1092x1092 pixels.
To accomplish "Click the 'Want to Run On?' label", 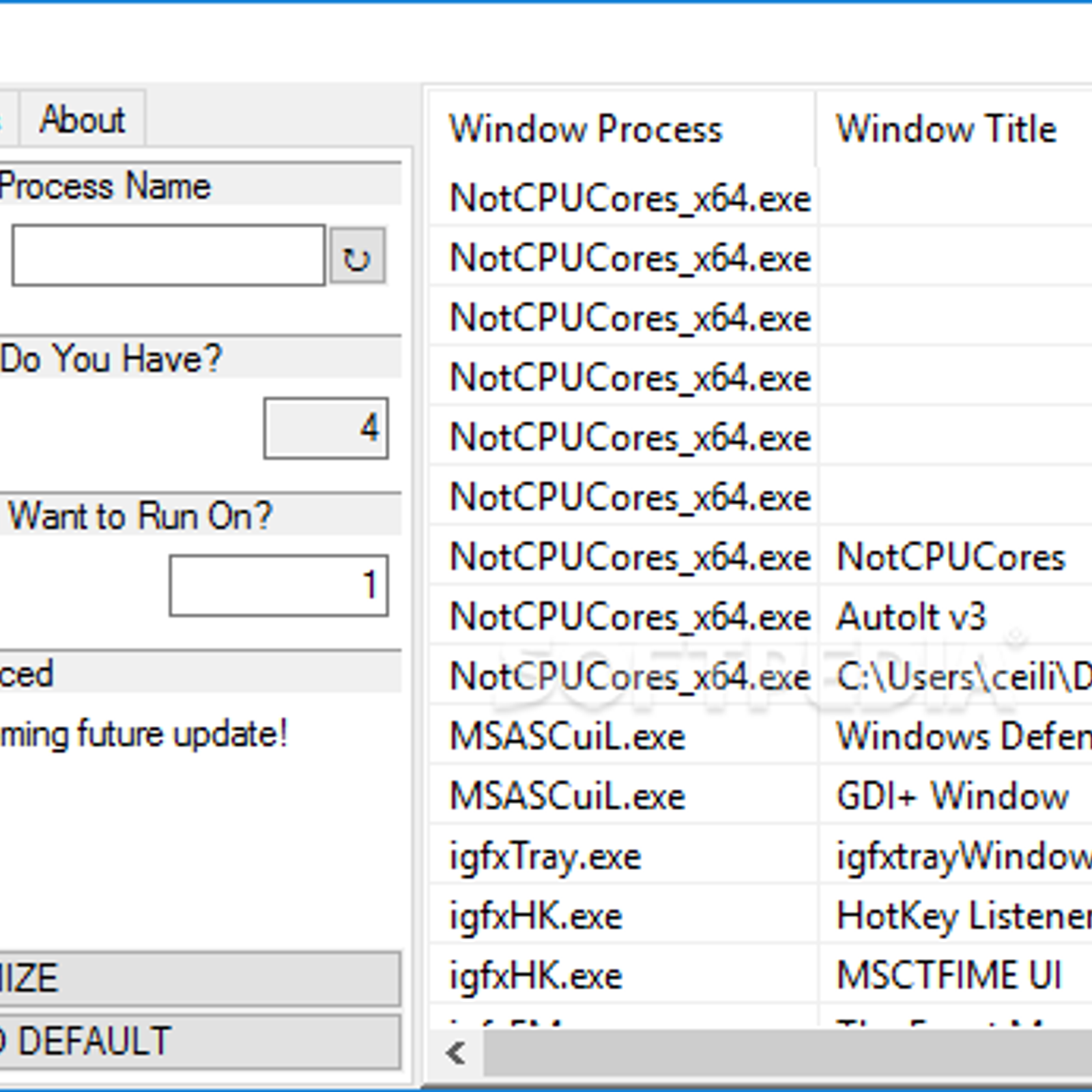I will (x=140, y=515).
